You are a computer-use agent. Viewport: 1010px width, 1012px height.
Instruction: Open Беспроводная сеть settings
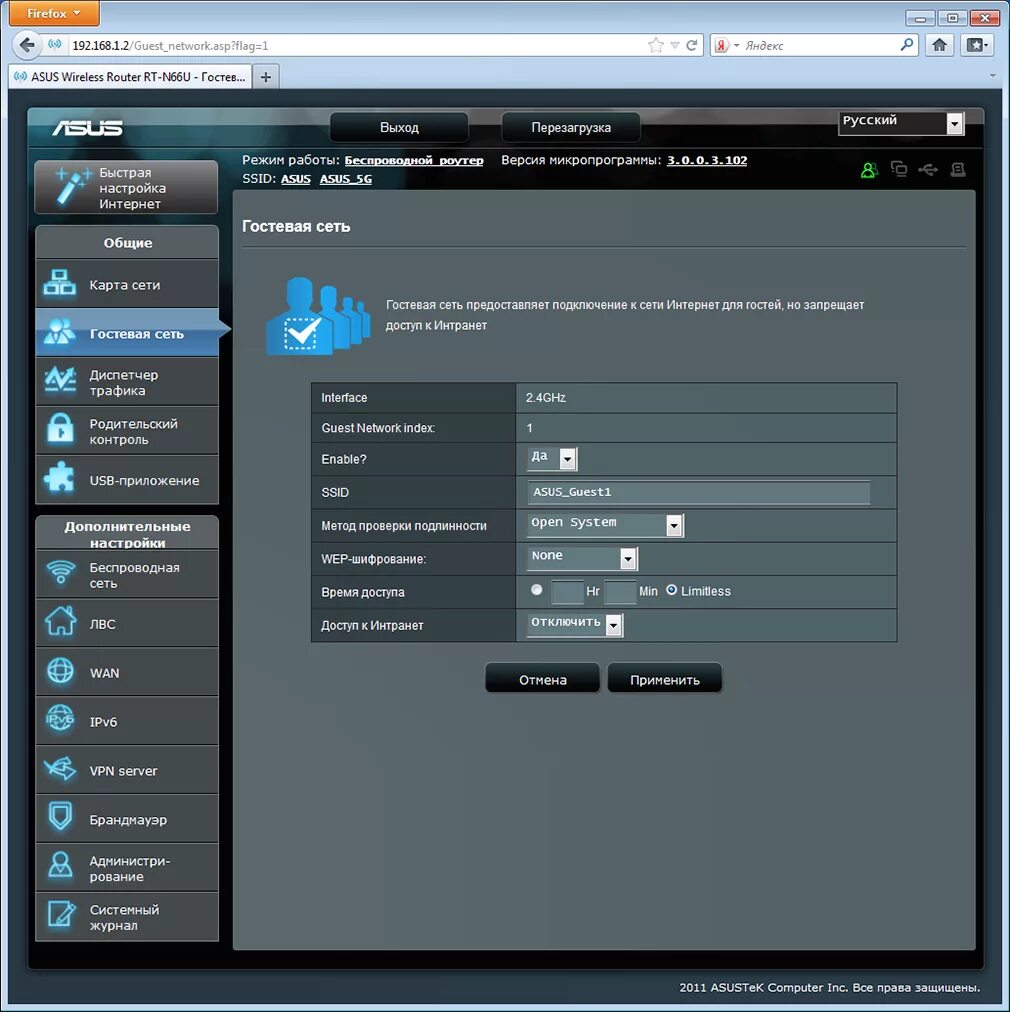point(127,574)
